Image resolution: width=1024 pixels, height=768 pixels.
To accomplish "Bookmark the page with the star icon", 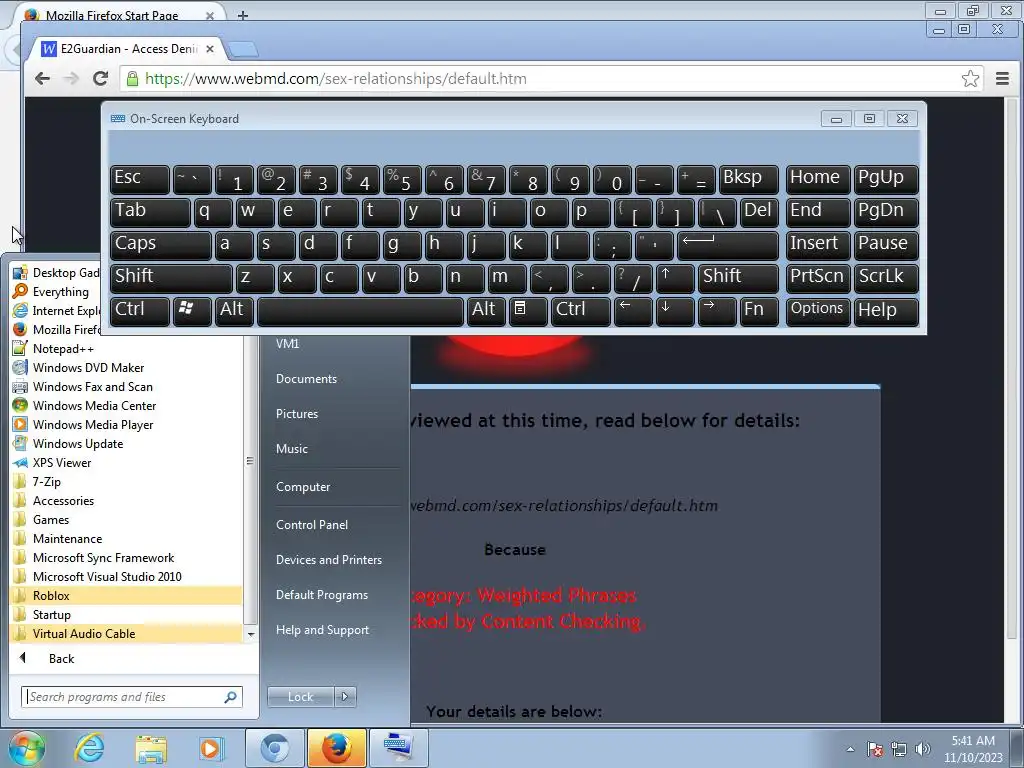I will 970,79.
